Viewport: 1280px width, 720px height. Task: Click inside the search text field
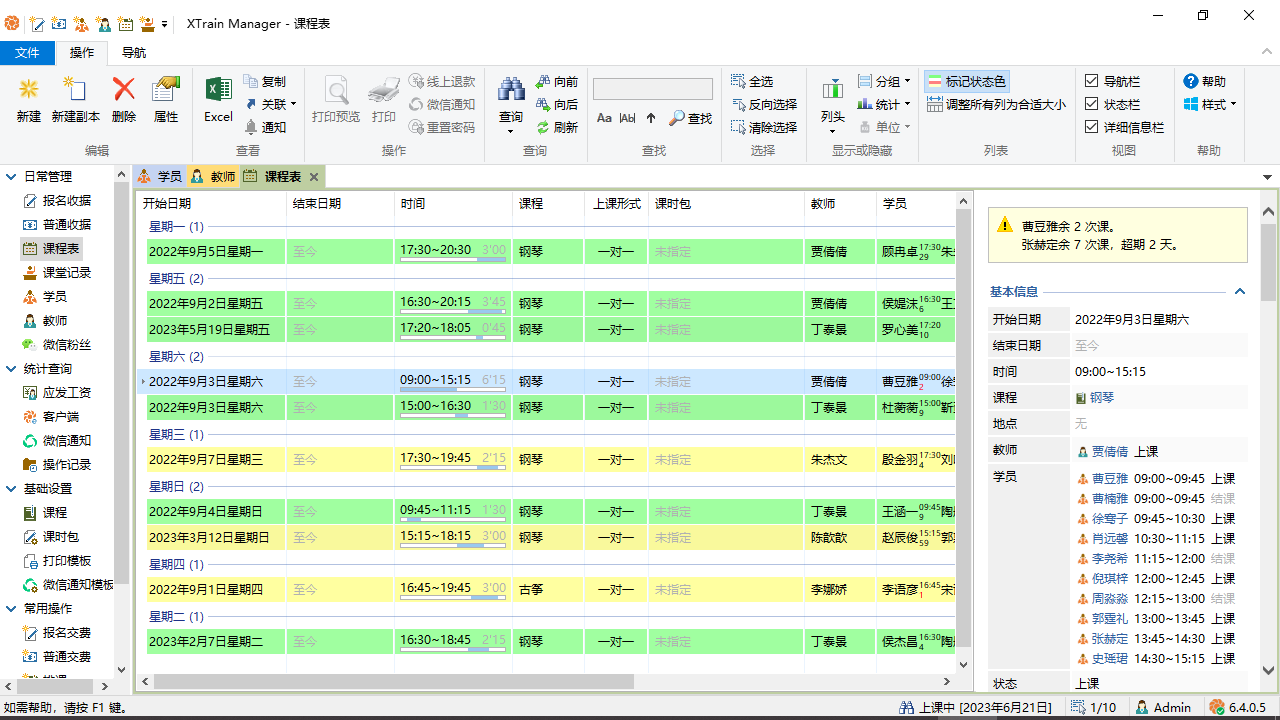coord(652,88)
